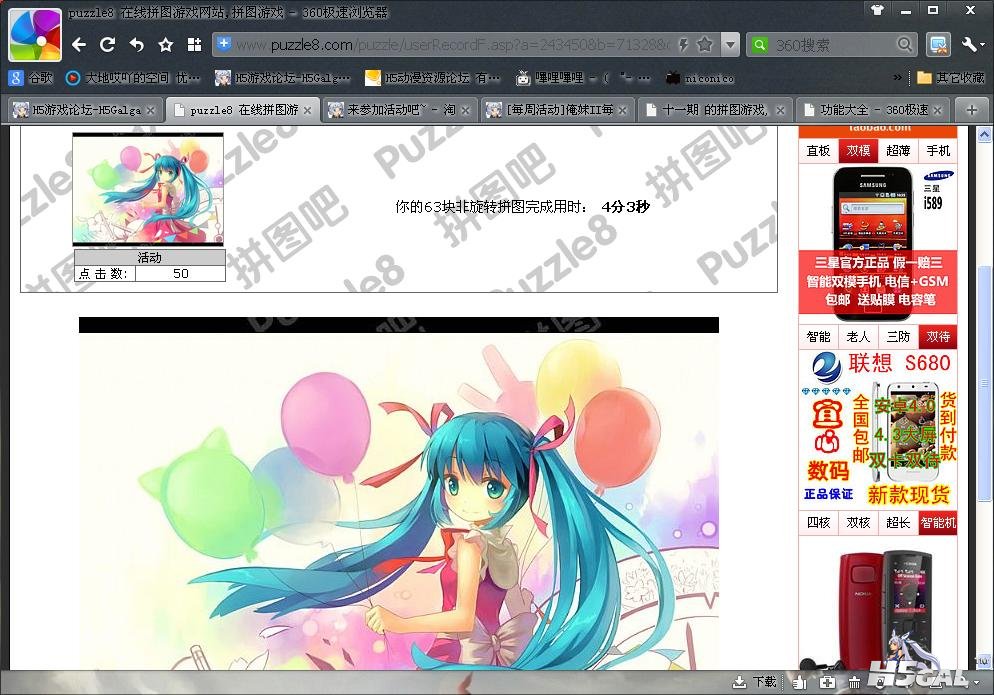Click the large completed Miku puzzle image
The image size is (994, 695).
pyautogui.click(x=399, y=493)
